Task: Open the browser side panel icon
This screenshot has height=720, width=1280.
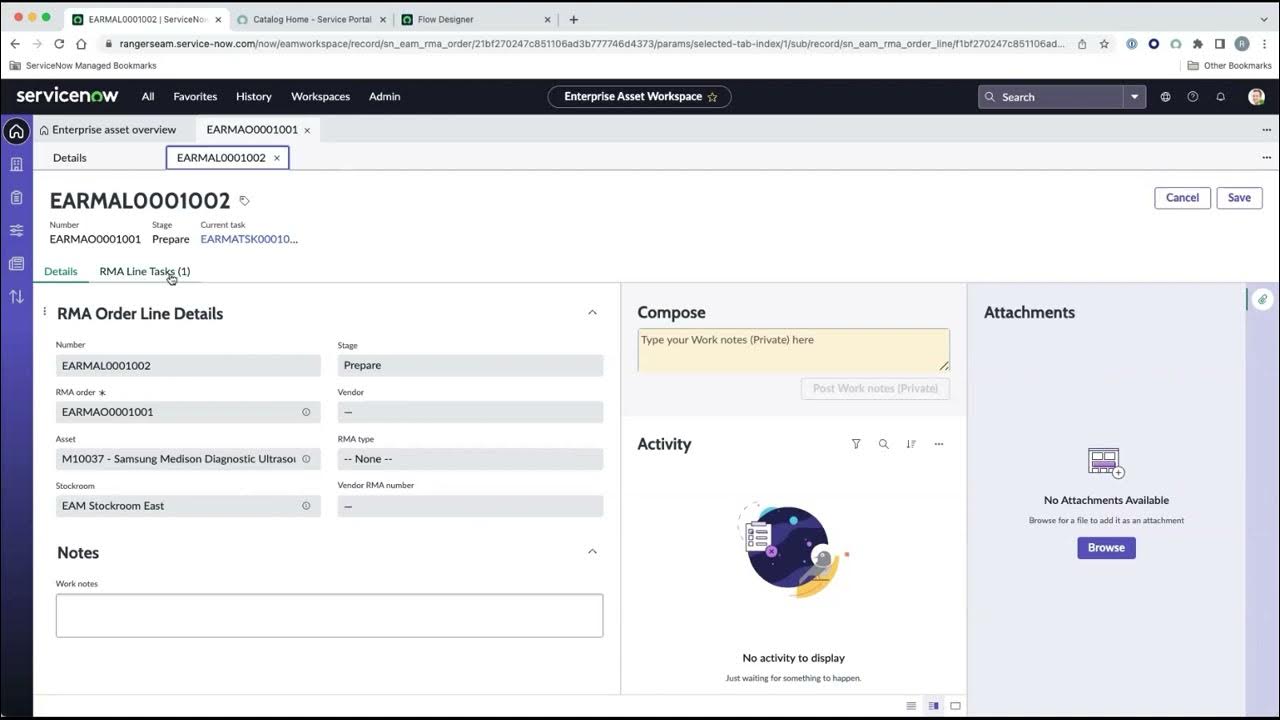Action: point(1219,44)
